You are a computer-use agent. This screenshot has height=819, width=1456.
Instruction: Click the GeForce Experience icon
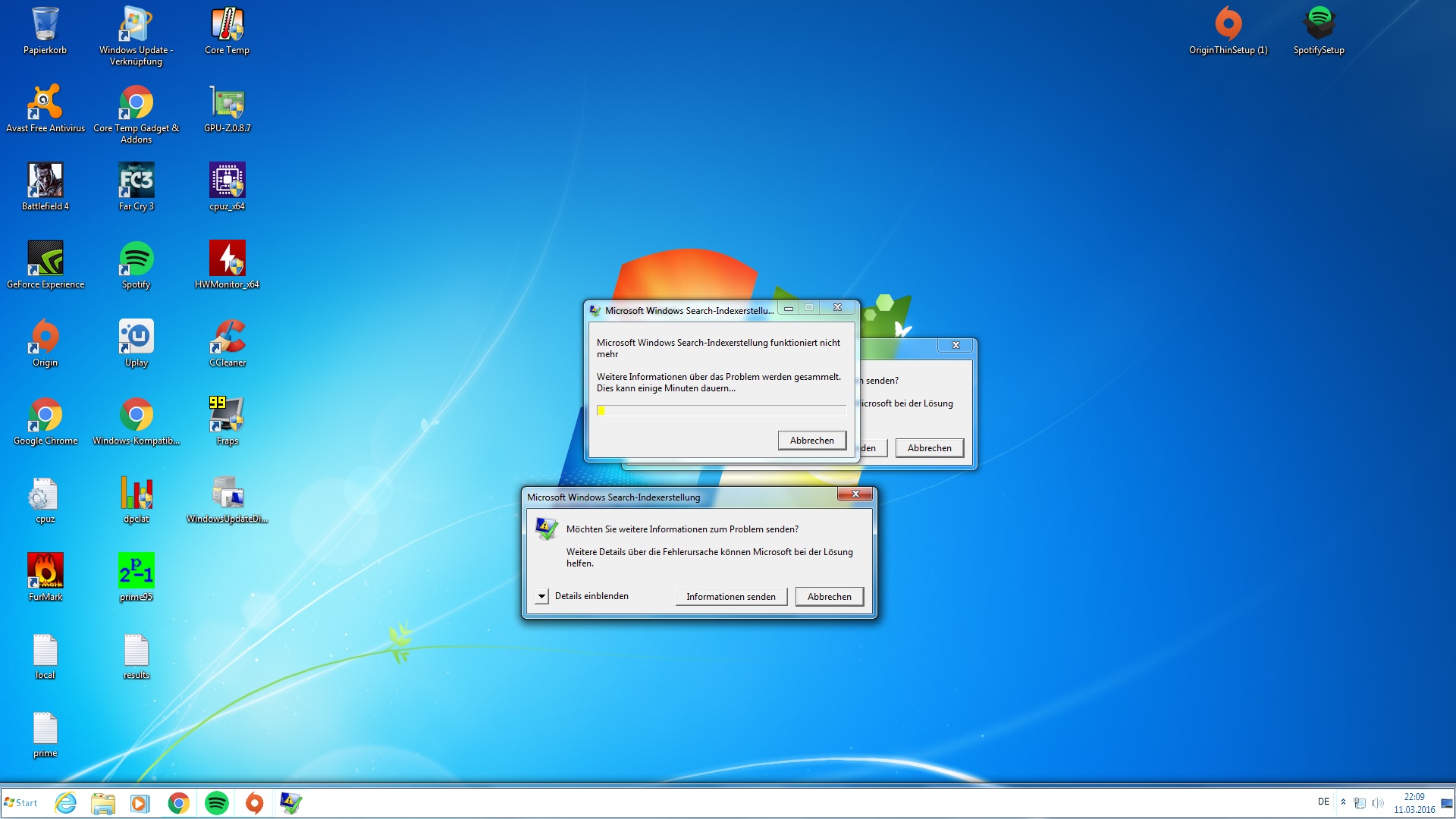45,259
